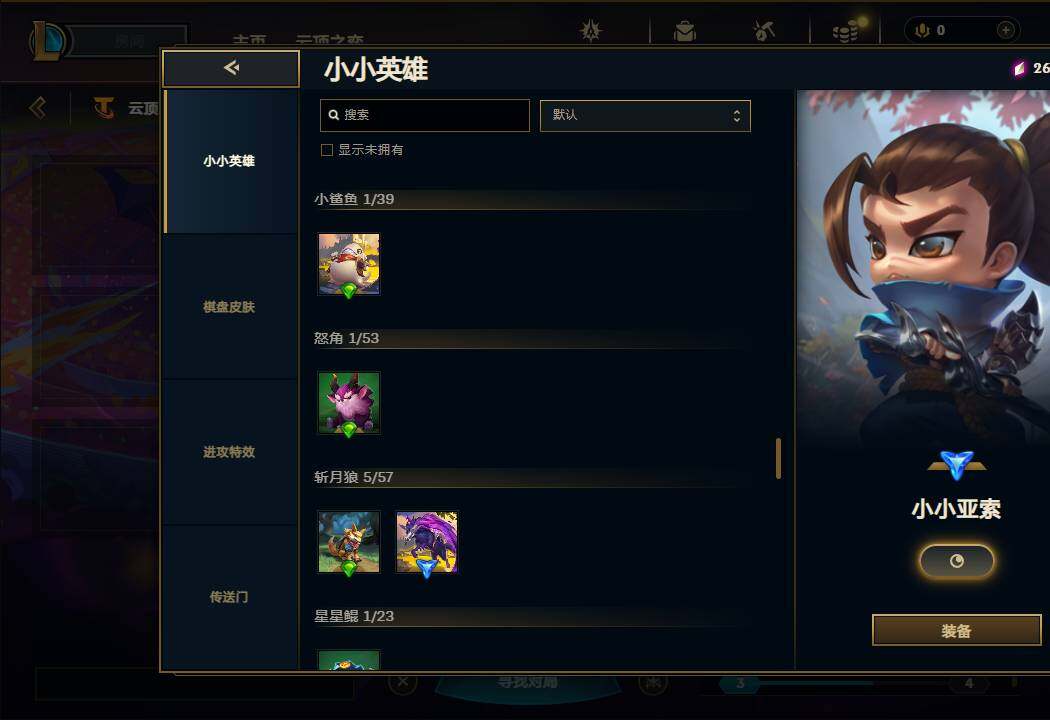Open the loot box icon in the top bar
Screen dimensions: 1050x720
(x=685, y=31)
